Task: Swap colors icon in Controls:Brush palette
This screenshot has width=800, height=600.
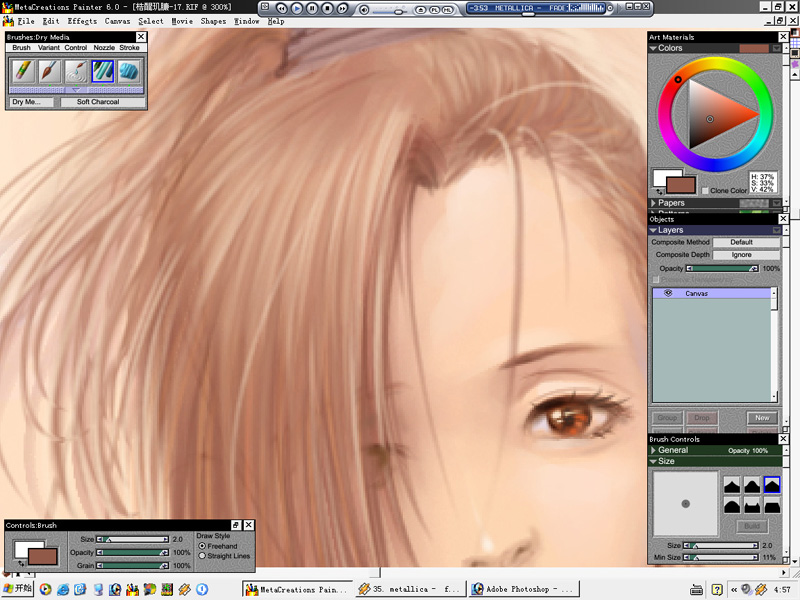Action: click(x=21, y=563)
